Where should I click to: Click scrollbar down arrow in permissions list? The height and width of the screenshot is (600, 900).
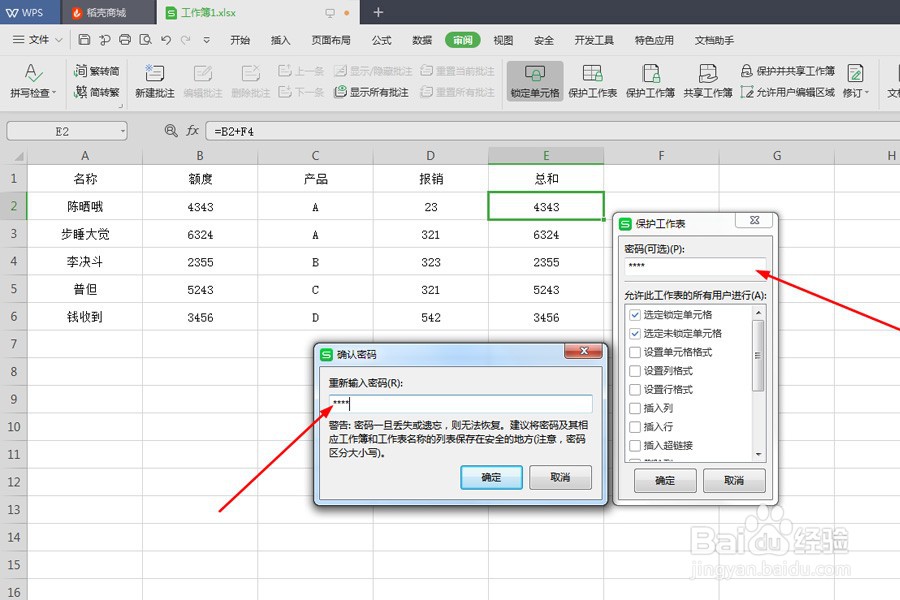[758, 454]
